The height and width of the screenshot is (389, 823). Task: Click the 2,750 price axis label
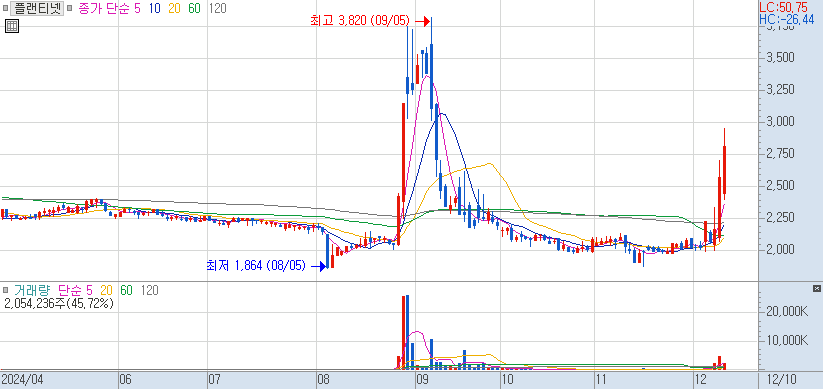780,154
